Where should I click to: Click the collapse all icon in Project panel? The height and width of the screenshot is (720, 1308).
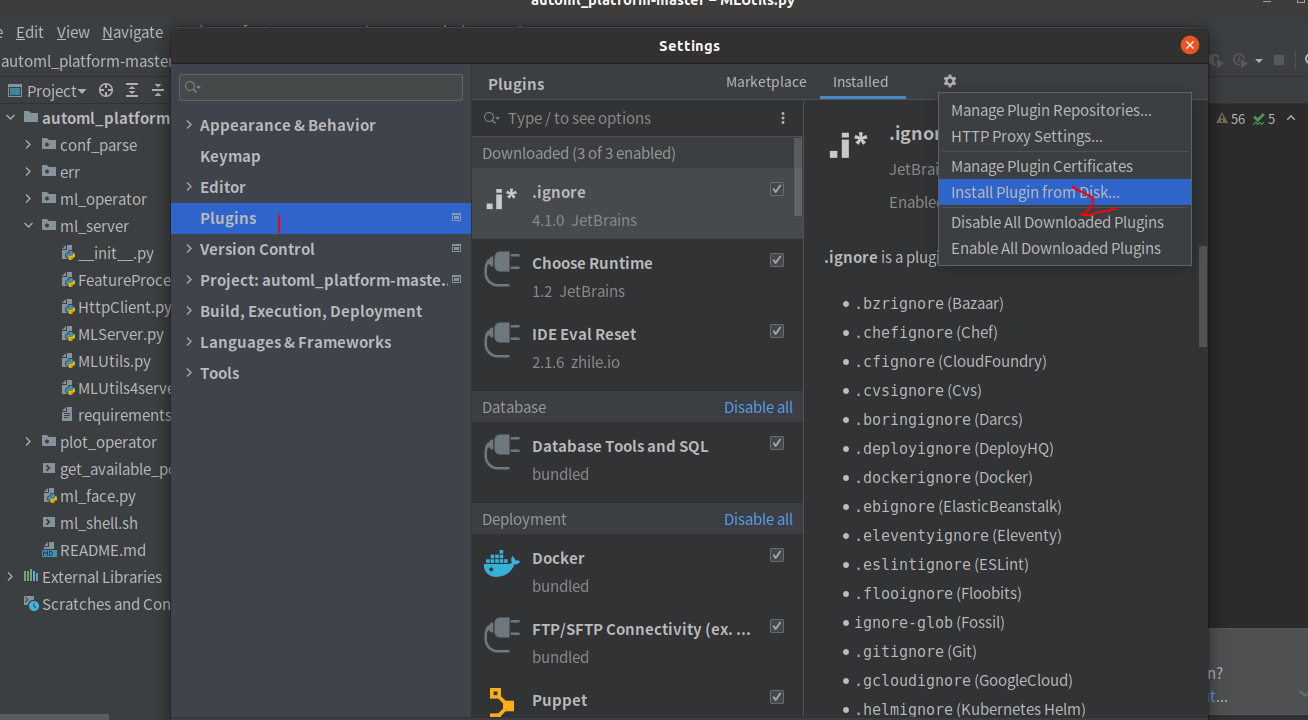pos(157,90)
